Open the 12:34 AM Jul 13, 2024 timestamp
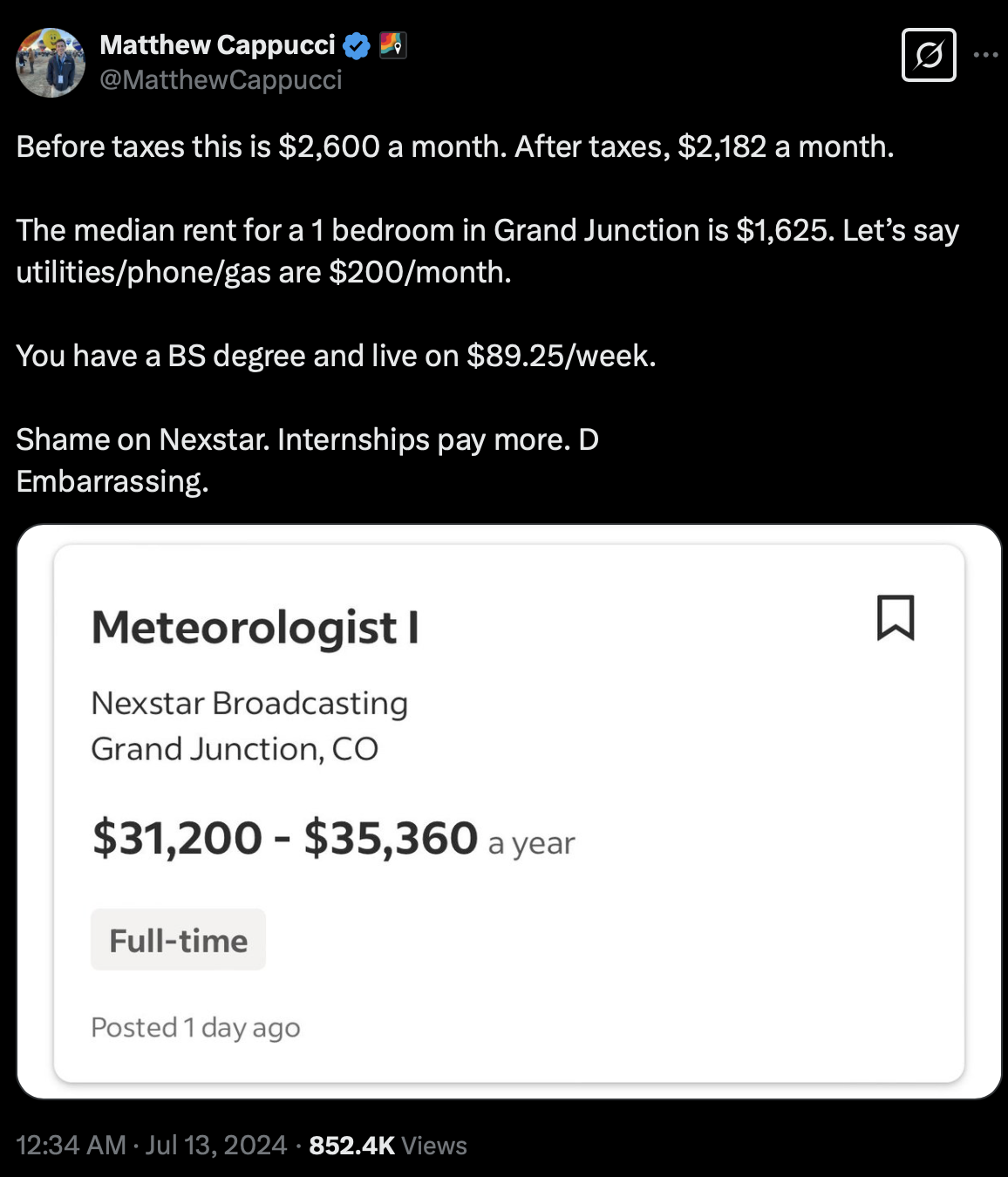This screenshot has height=1177, width=1008. click(152, 1145)
